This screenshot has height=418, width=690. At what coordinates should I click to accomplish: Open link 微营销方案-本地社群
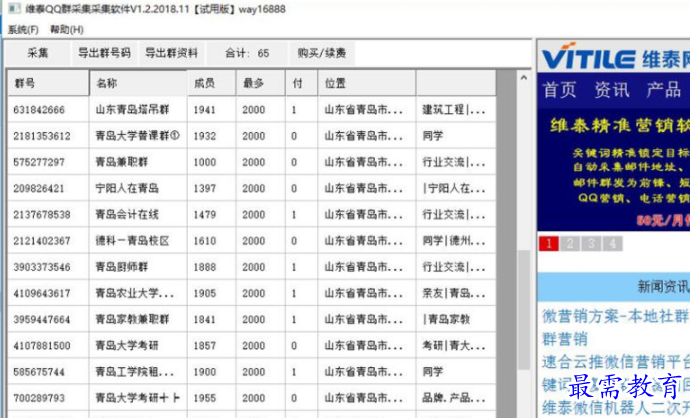(616, 316)
